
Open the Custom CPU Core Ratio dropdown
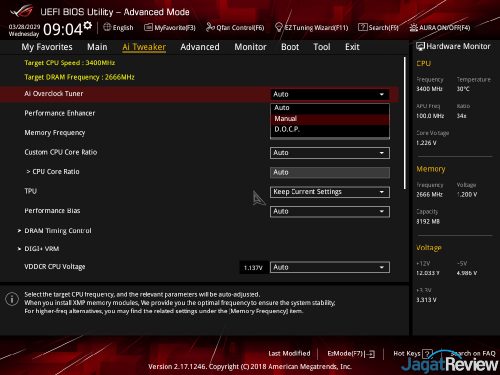pyautogui.click(x=330, y=153)
